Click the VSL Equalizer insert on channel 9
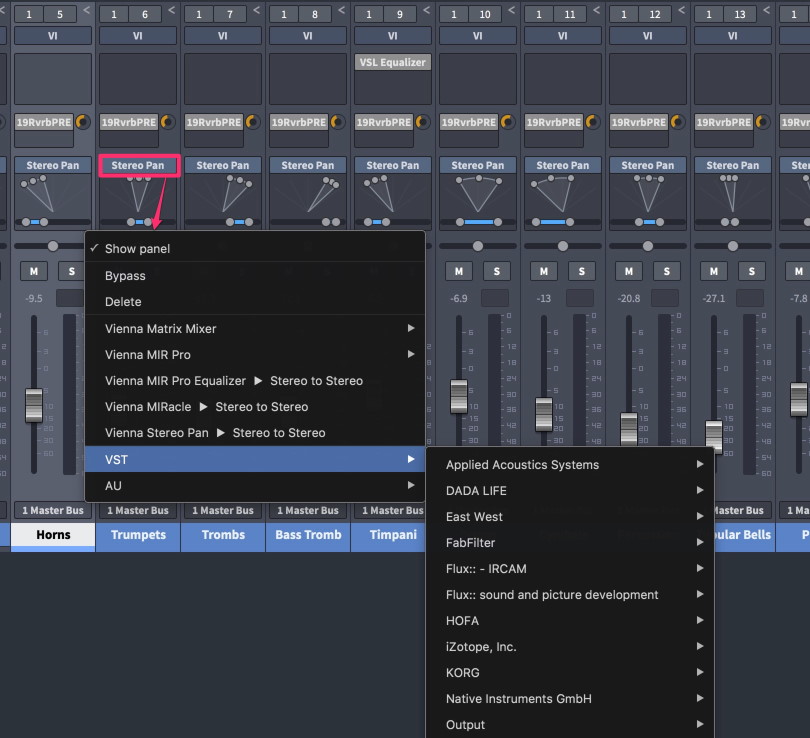 click(393, 62)
